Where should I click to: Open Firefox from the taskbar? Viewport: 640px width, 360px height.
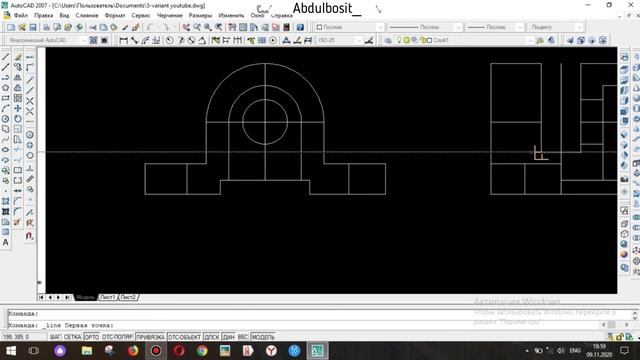click(x=133, y=351)
